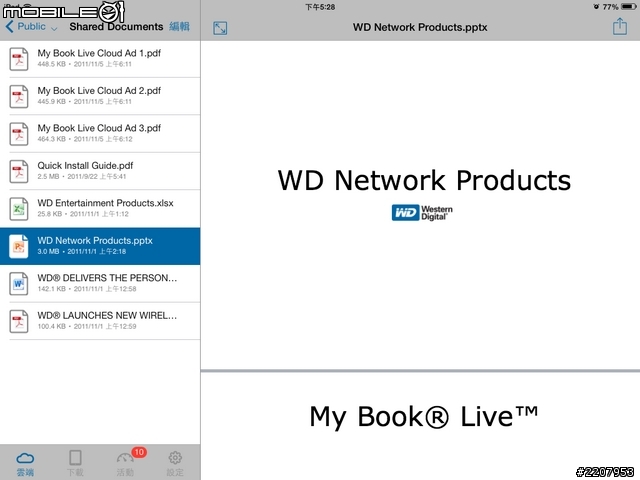Click the battery indicator in status bar

(x=628, y=7)
